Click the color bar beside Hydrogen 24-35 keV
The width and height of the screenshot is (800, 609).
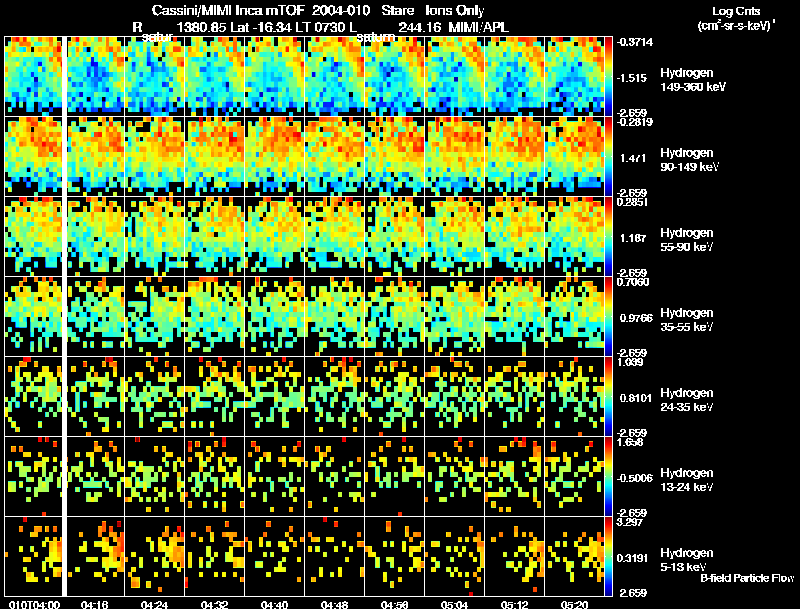(608, 396)
